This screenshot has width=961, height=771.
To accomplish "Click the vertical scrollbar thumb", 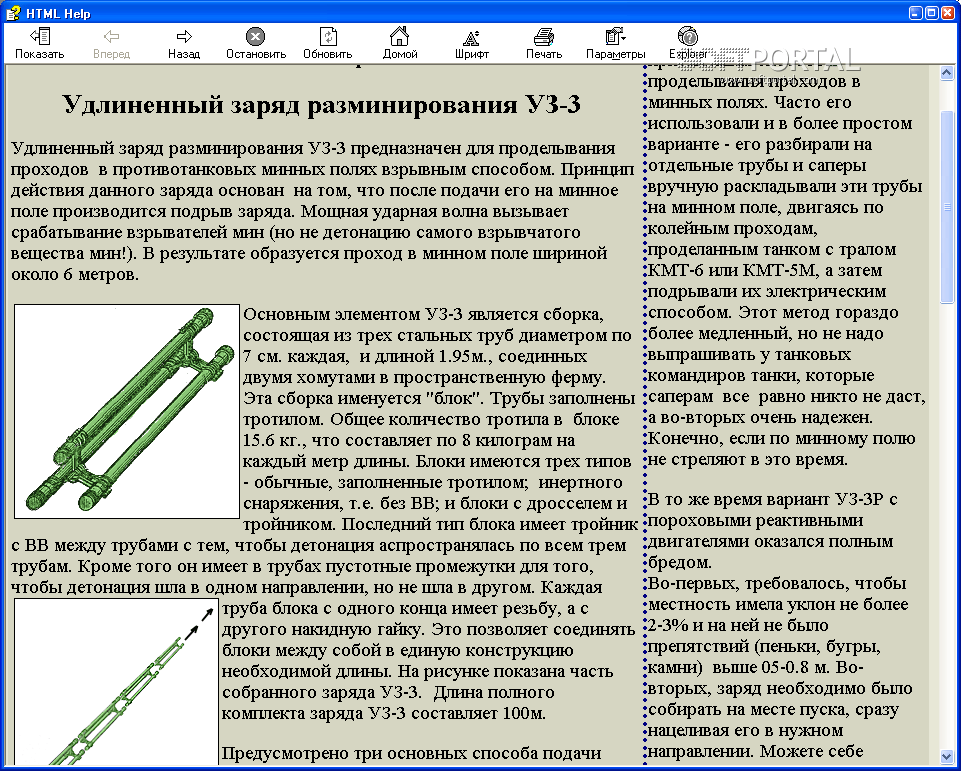I will [947, 207].
